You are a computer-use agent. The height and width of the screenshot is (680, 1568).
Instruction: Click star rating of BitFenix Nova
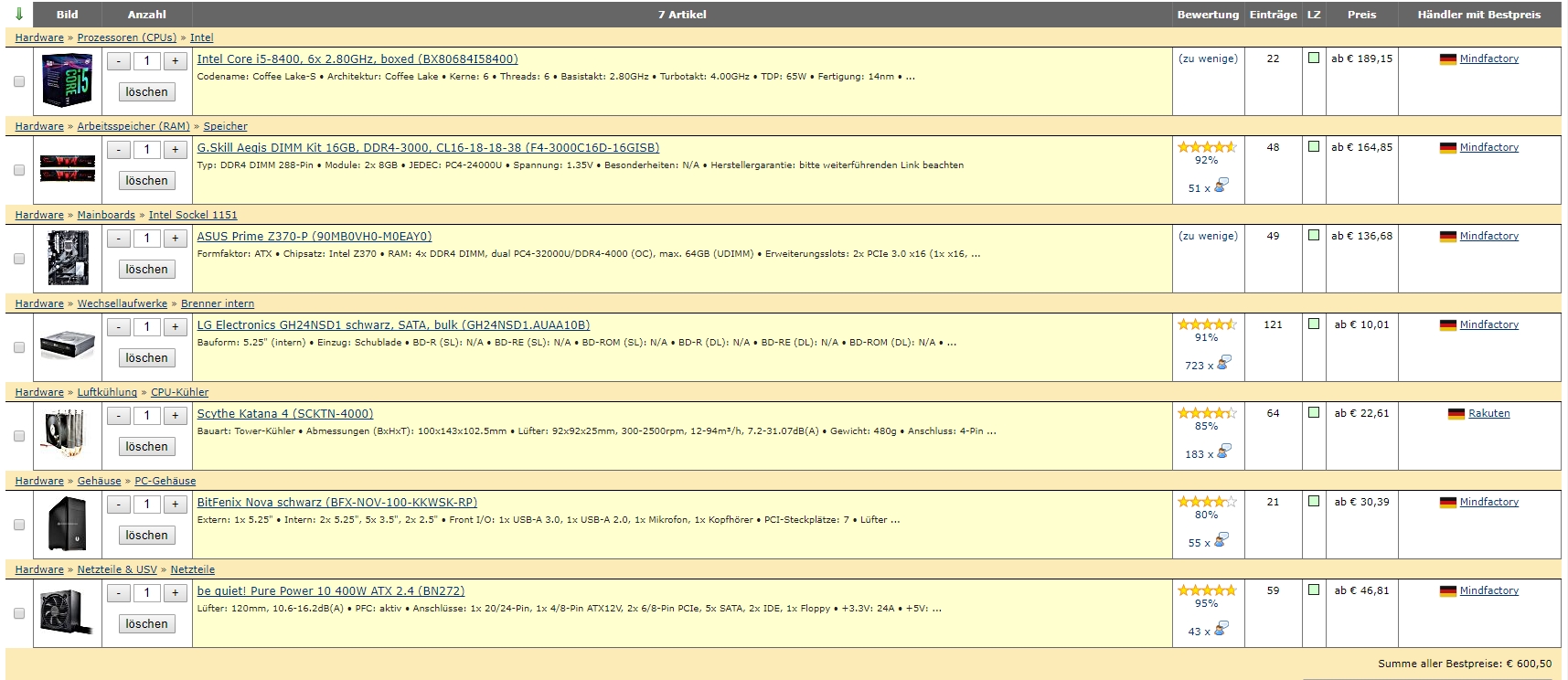pyautogui.click(x=1207, y=502)
